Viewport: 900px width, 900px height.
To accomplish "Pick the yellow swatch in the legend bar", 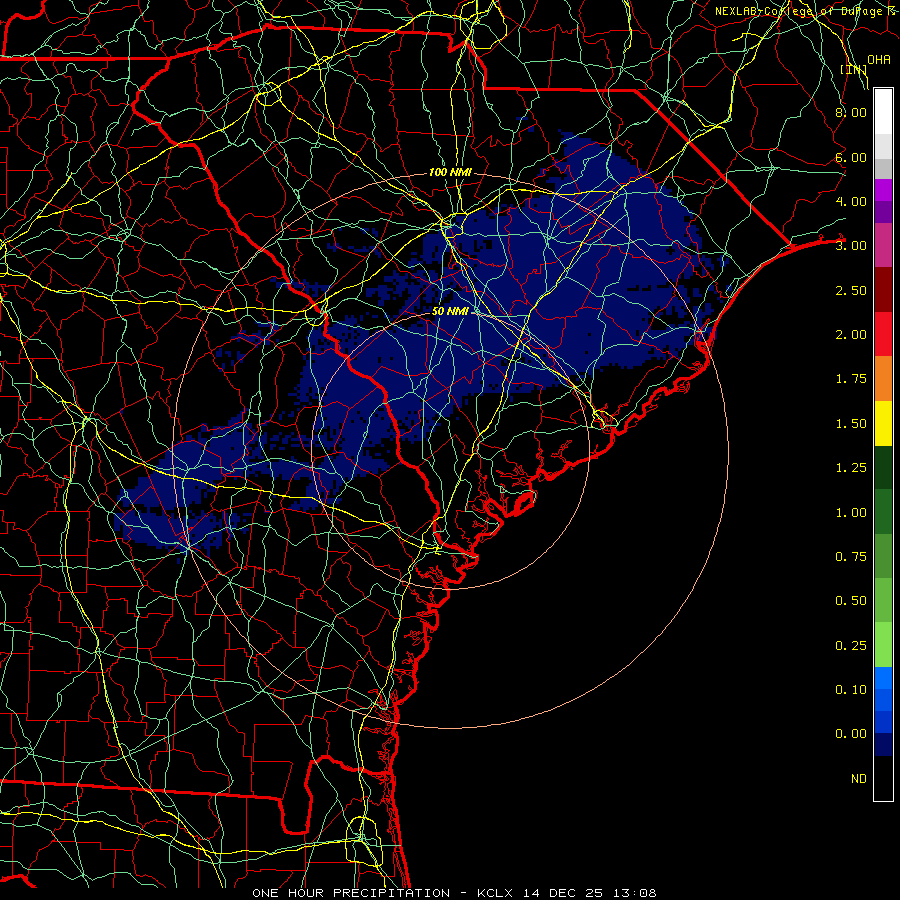I will (x=883, y=424).
